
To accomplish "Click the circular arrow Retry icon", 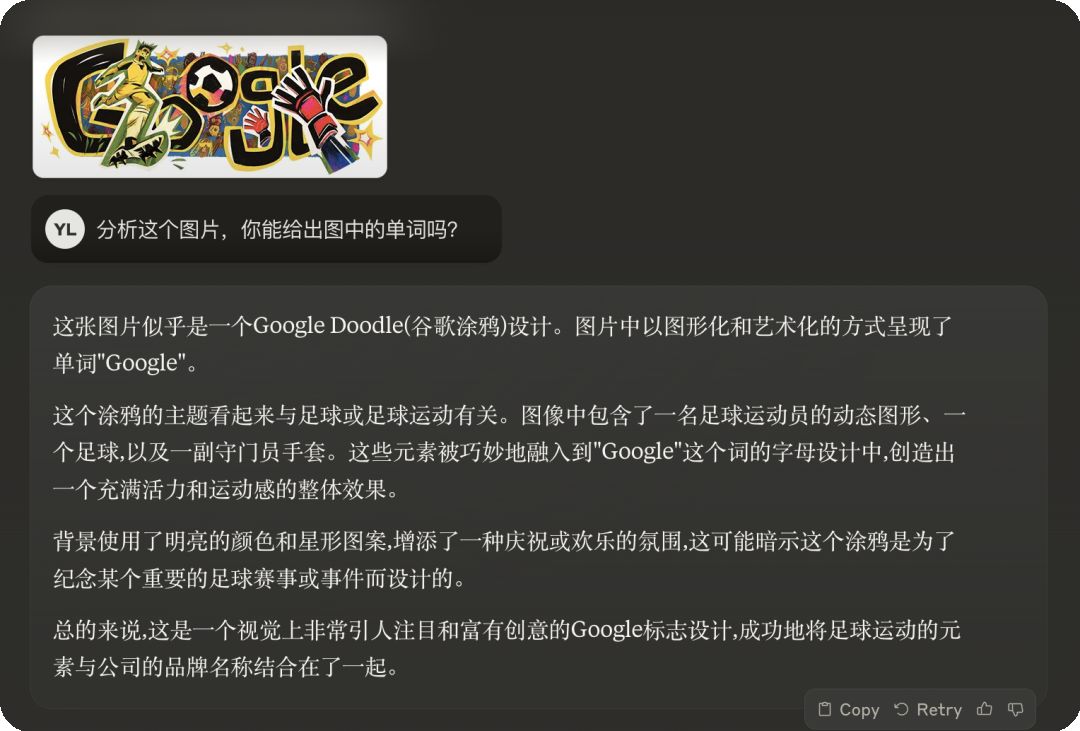I will pos(901,709).
